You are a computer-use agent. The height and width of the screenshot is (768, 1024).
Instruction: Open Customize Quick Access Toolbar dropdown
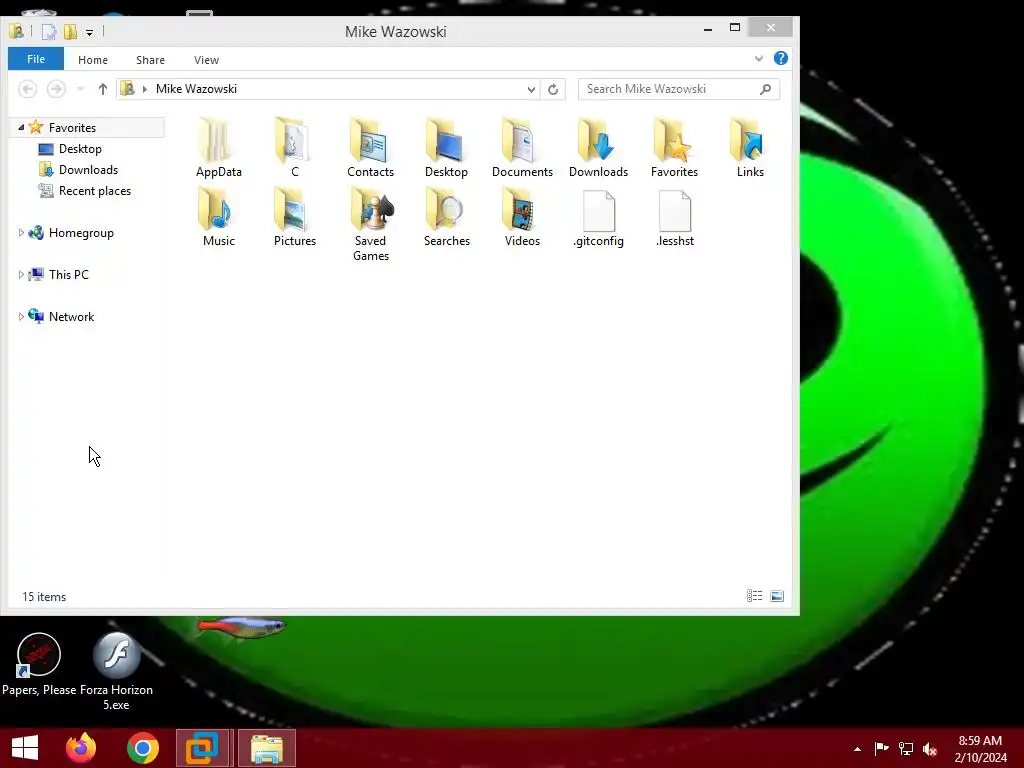click(x=89, y=32)
